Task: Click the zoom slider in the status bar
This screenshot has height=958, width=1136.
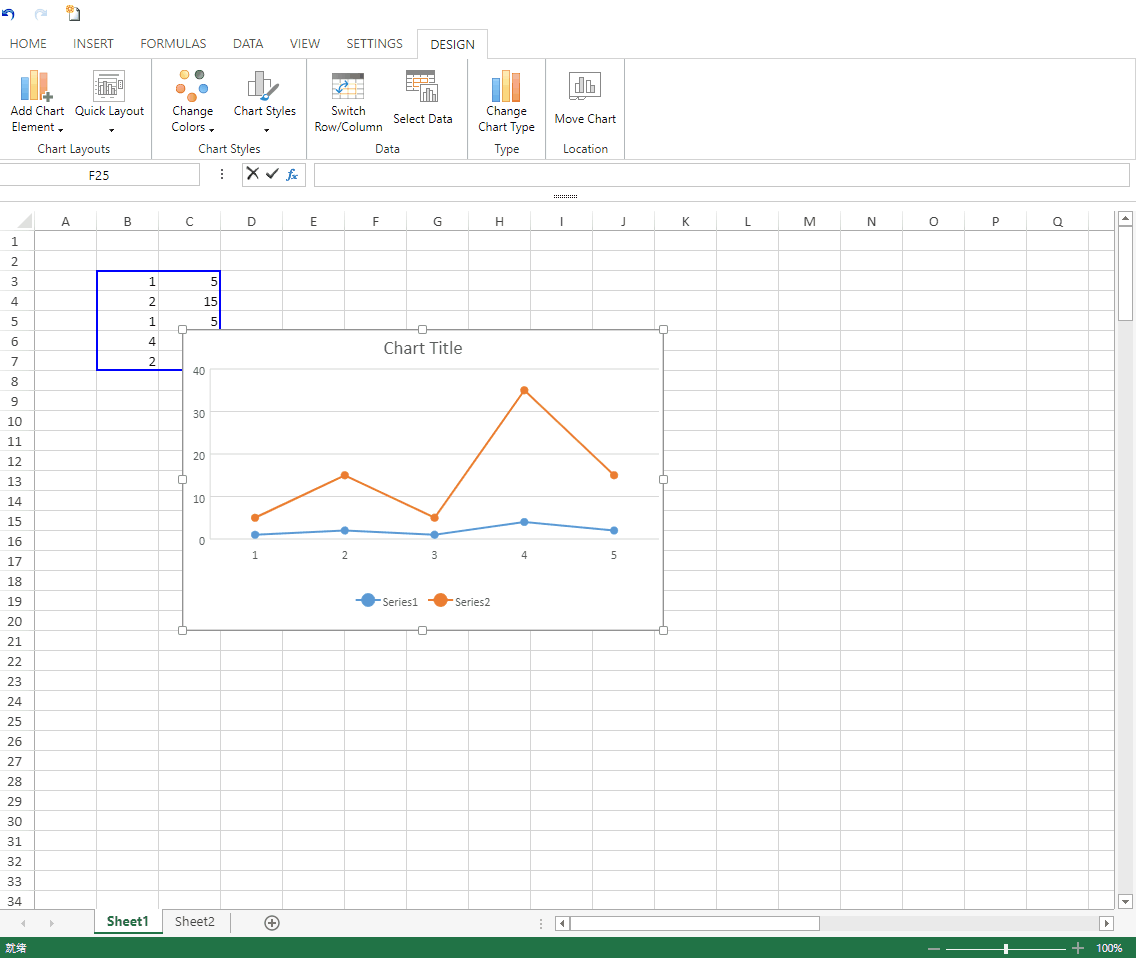Action: (x=1005, y=948)
